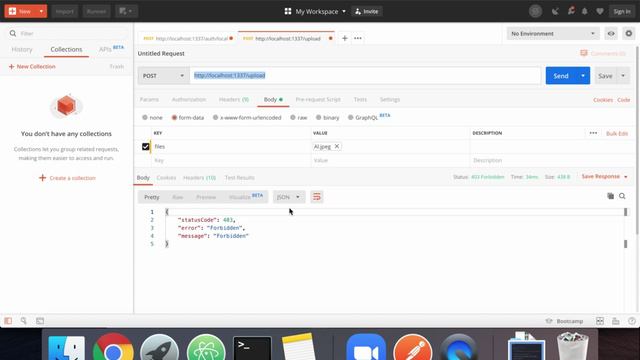The width and height of the screenshot is (640, 360).
Task: Open the satellite capture requests icon
Action: point(555,11)
